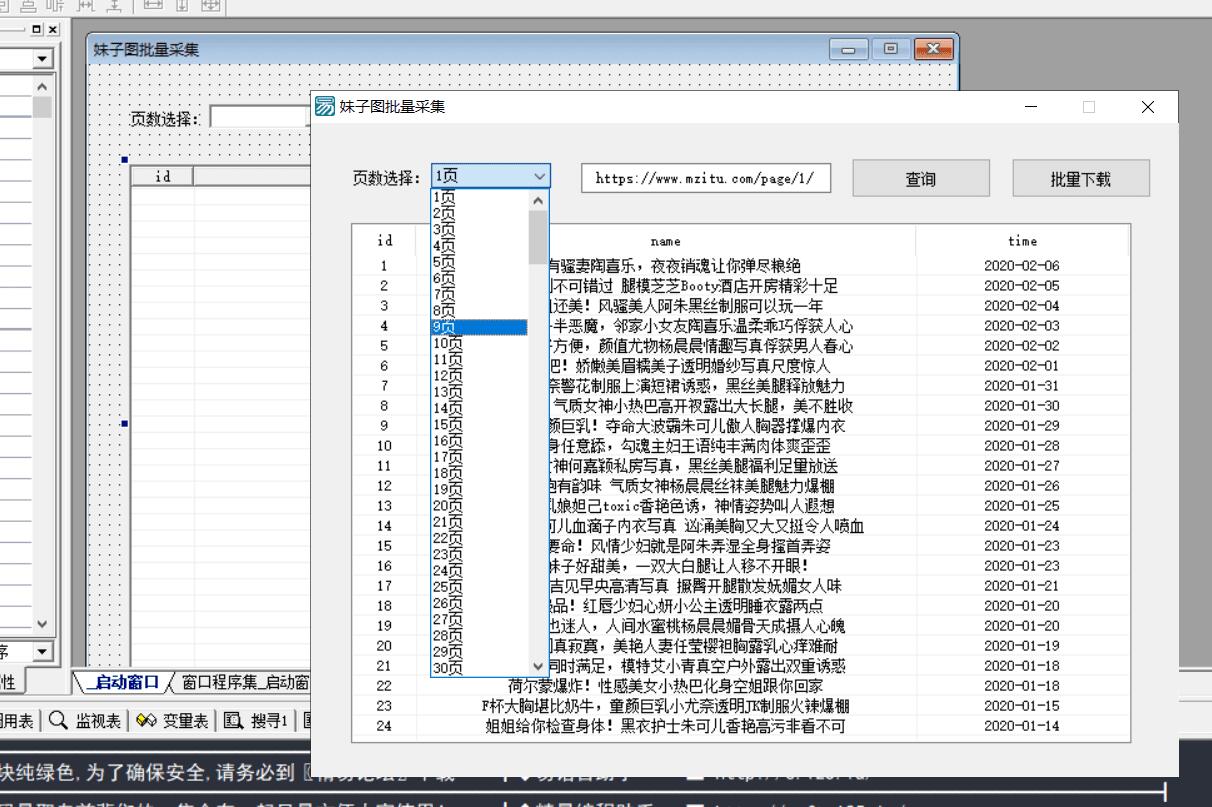The height and width of the screenshot is (807, 1212).
Task: Click the dropdown list scroll-up arrow
Action: coord(538,200)
